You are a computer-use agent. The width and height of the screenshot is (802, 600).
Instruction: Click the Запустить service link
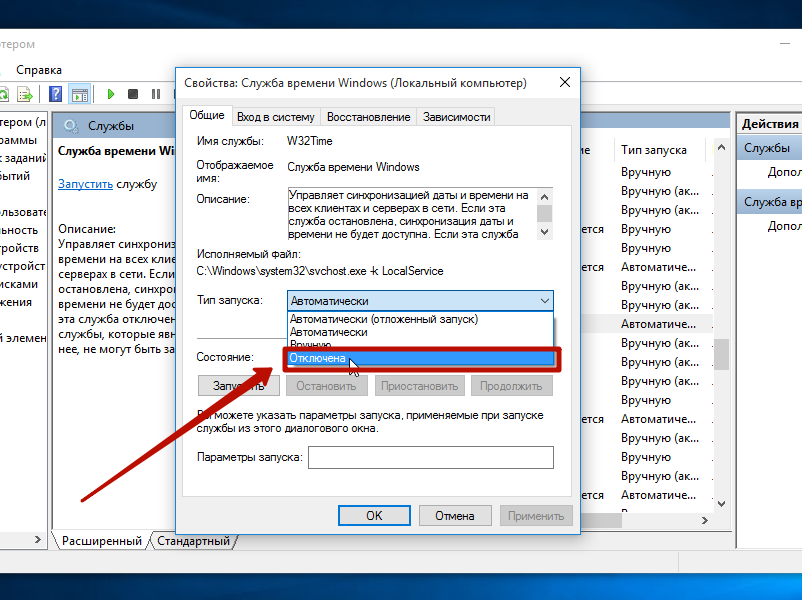85,184
